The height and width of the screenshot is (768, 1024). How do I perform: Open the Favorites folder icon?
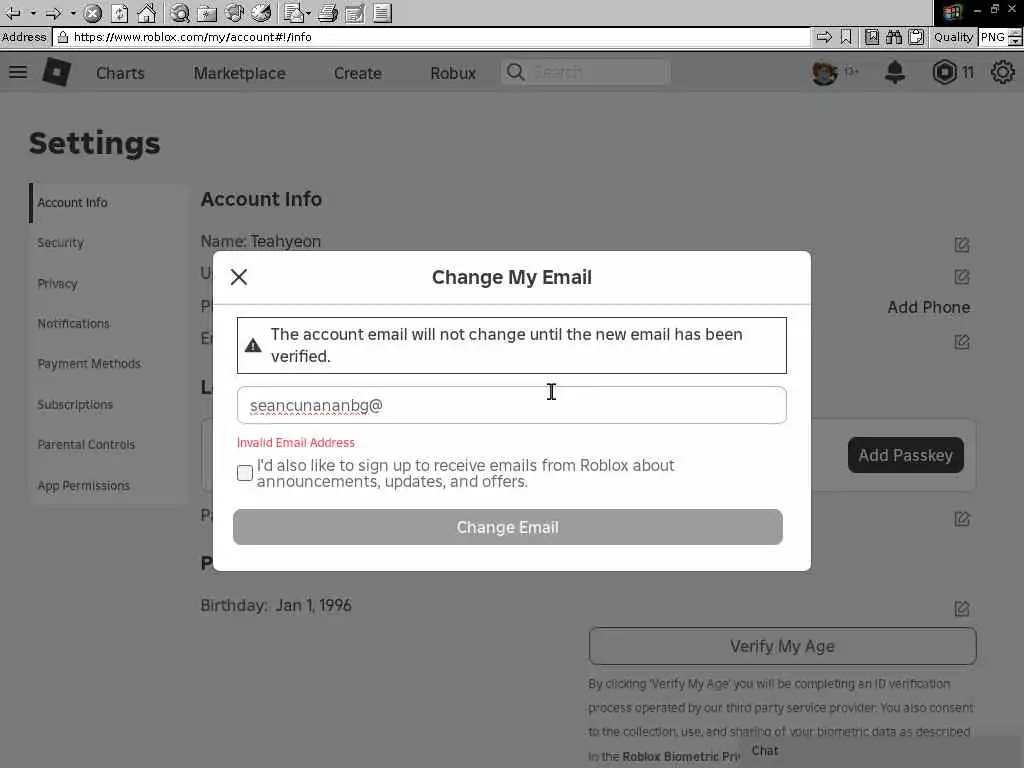207,13
